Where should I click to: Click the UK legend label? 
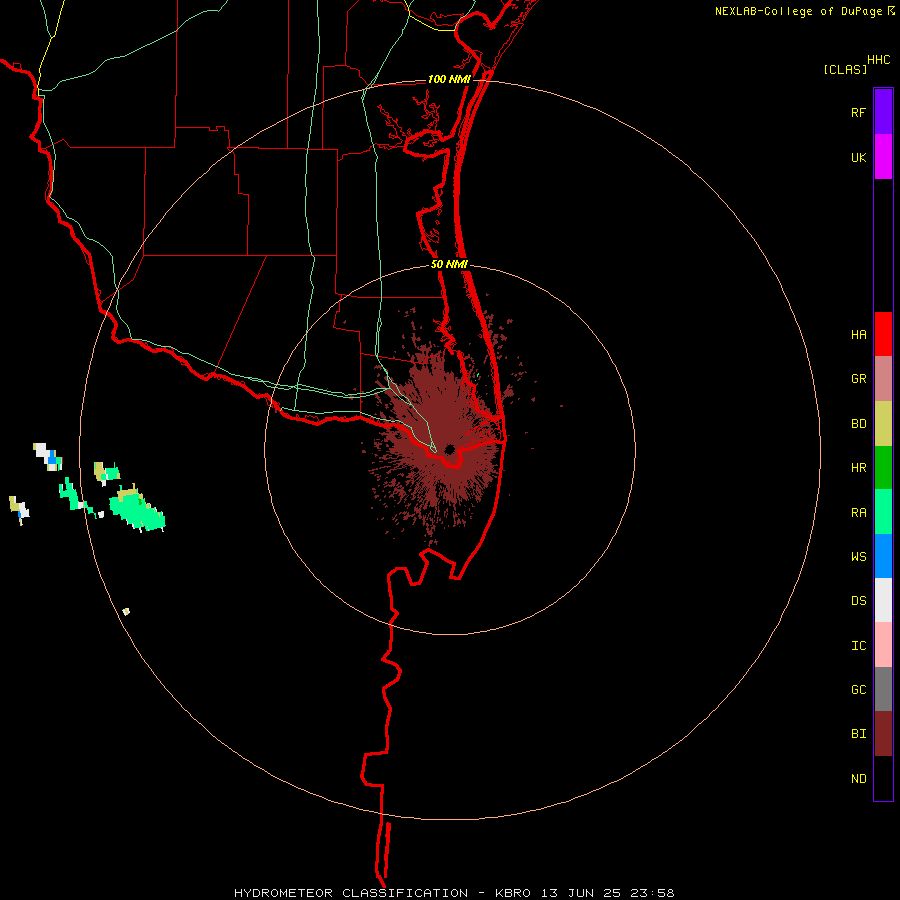[x=858, y=158]
